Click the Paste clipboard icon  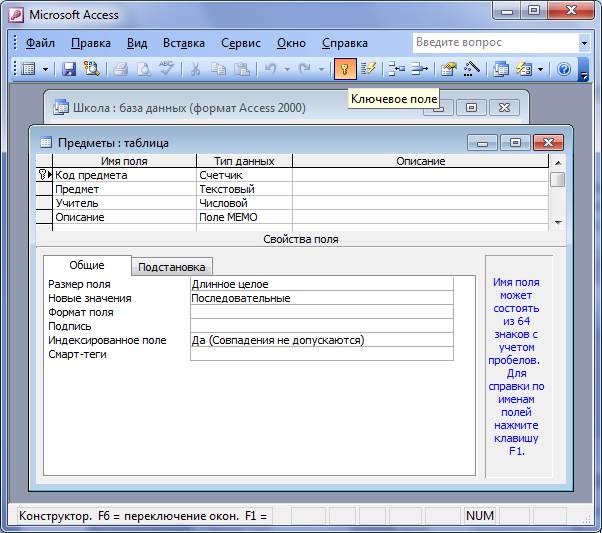pyautogui.click(x=242, y=69)
